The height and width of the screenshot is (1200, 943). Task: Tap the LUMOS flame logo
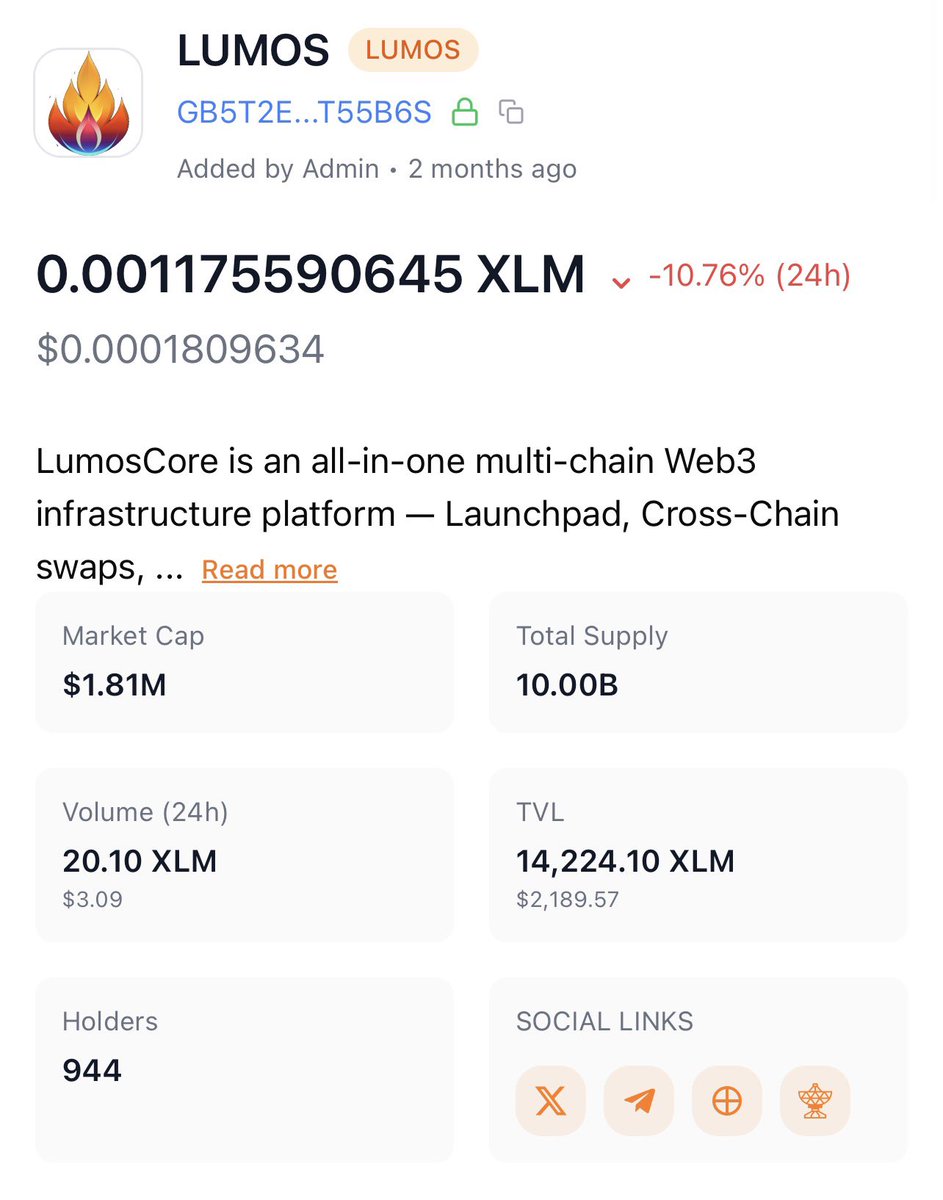pyautogui.click(x=88, y=103)
